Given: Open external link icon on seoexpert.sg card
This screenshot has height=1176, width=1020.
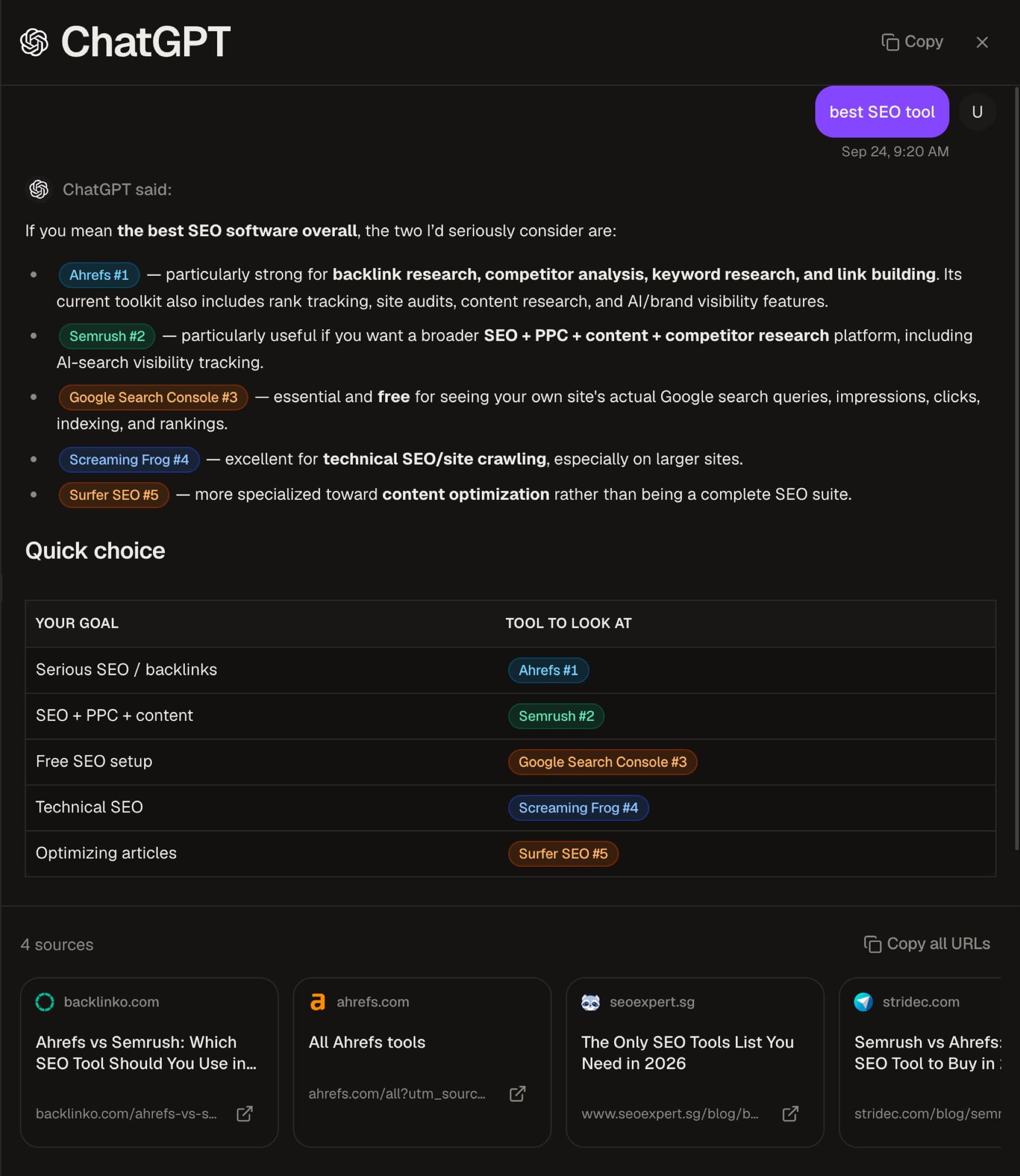Looking at the screenshot, I should coord(790,1113).
